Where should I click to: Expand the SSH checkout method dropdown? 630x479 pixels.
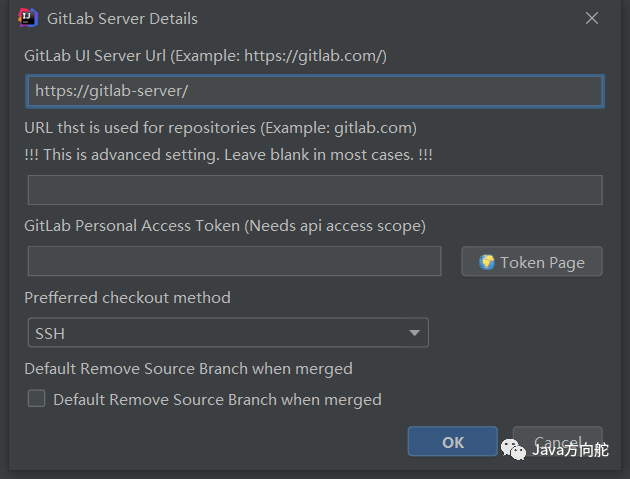[228, 333]
